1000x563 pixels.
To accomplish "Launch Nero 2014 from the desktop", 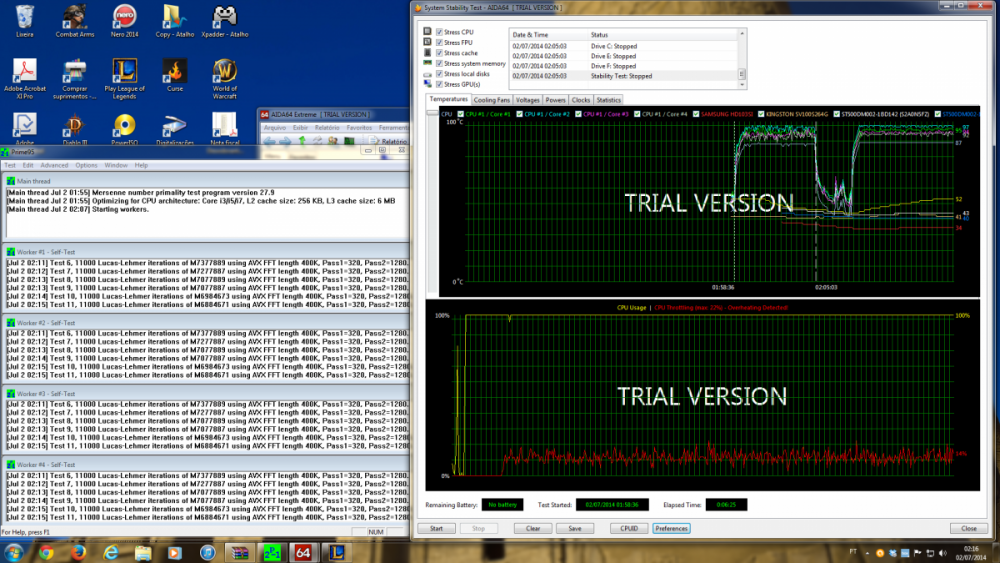I will (x=125, y=18).
